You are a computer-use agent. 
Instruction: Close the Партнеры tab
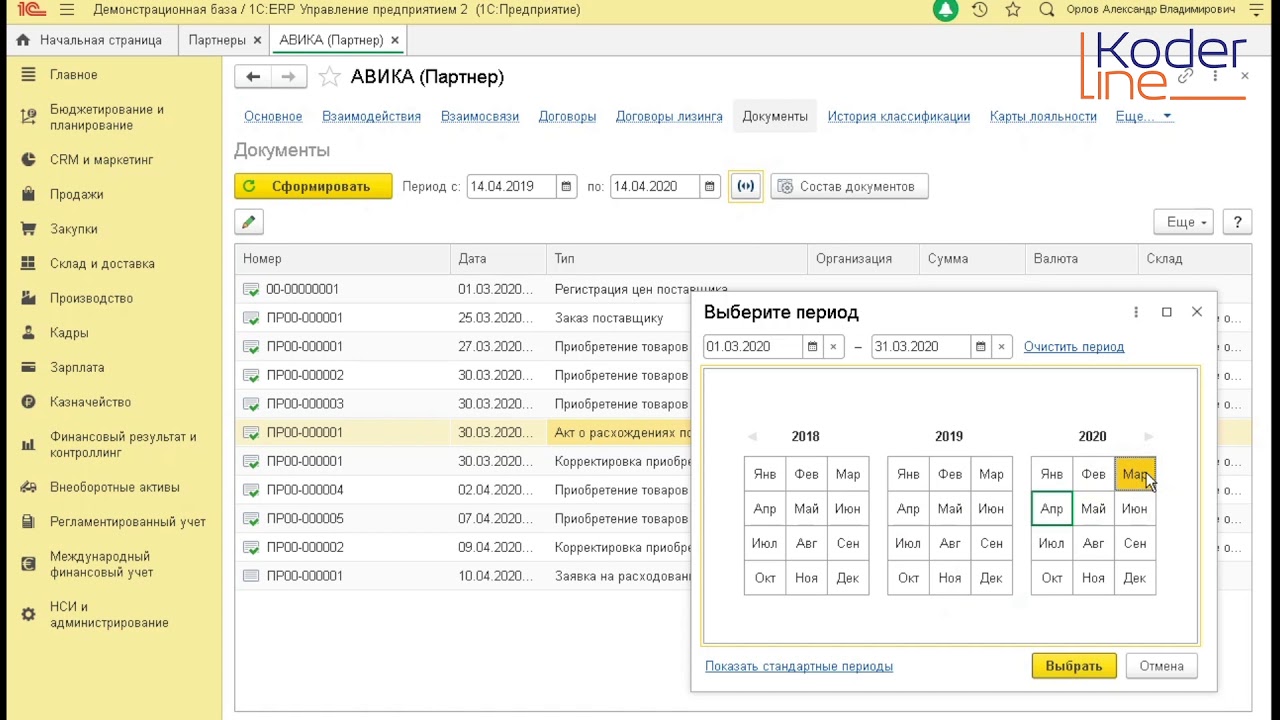257,40
